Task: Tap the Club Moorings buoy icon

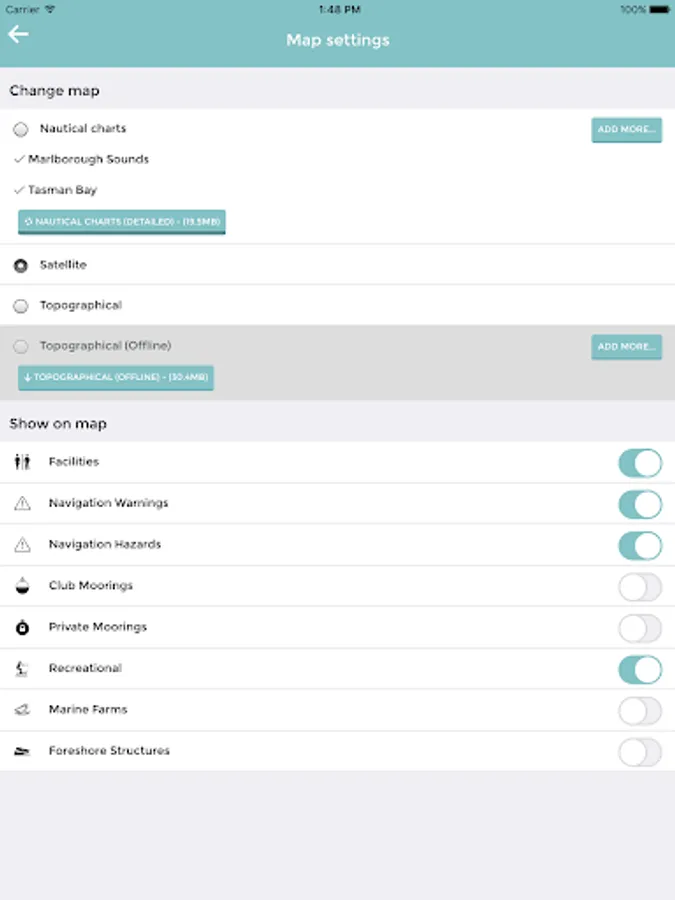Action: (x=22, y=586)
